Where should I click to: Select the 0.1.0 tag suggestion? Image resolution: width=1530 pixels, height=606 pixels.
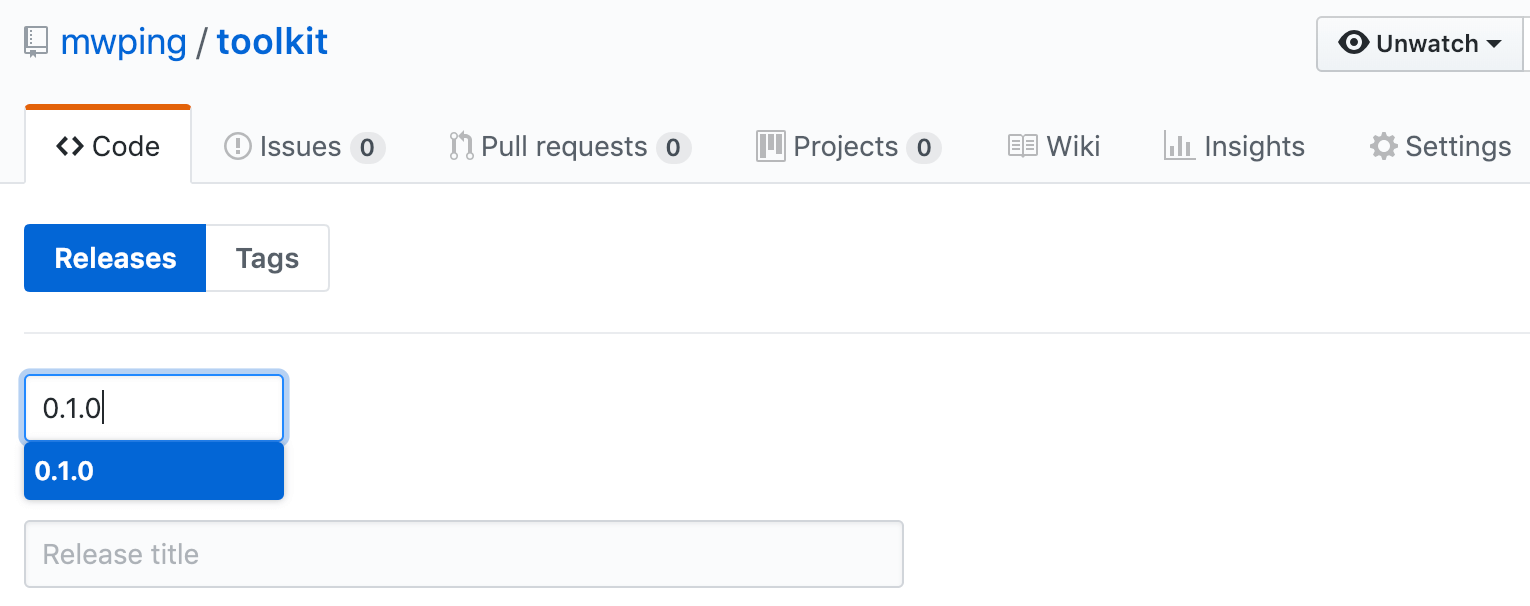click(154, 471)
